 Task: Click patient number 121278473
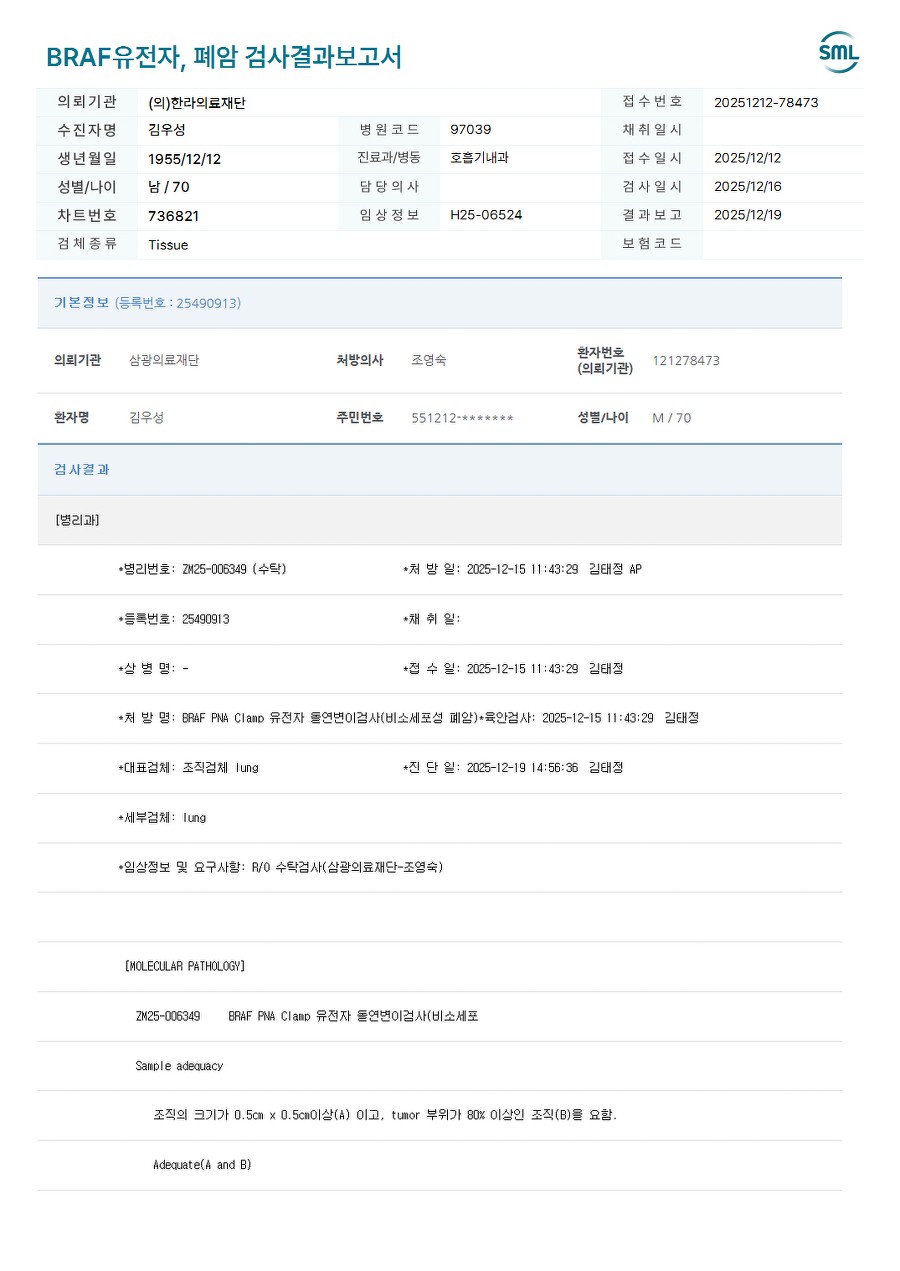[686, 361]
